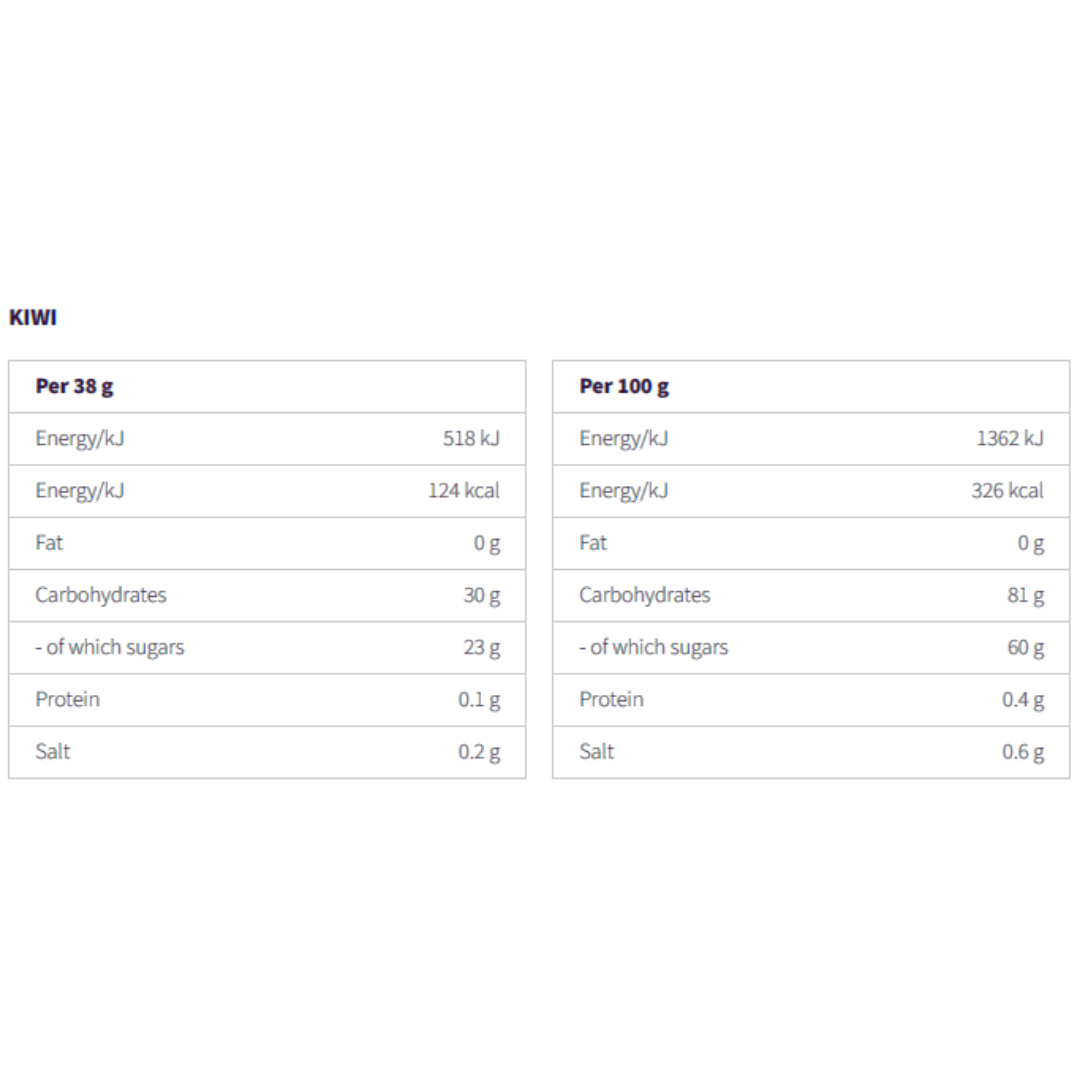
Task: Click the 0.2 g salt value
Action: (479, 751)
